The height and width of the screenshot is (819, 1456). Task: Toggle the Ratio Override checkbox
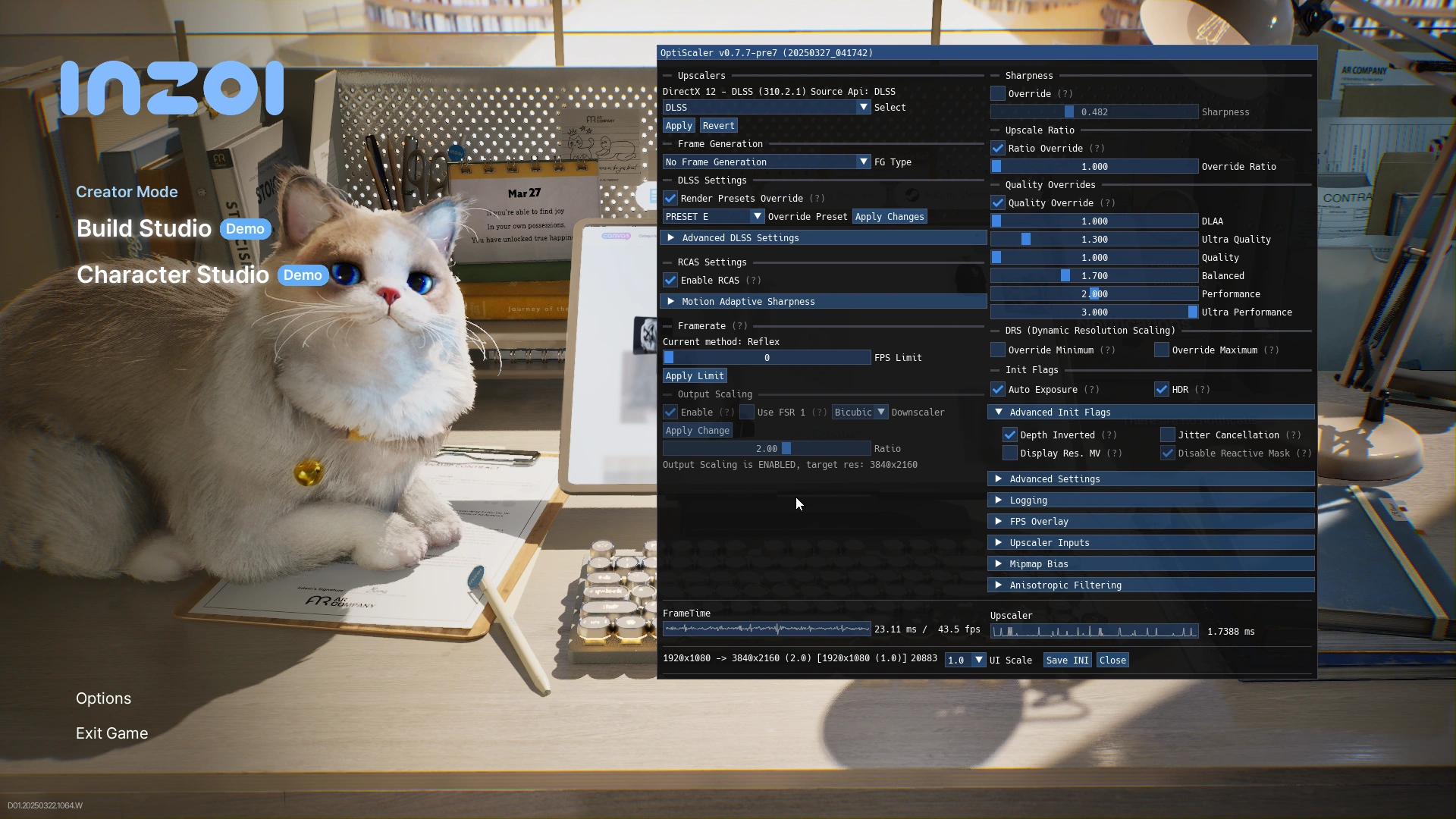(998, 149)
